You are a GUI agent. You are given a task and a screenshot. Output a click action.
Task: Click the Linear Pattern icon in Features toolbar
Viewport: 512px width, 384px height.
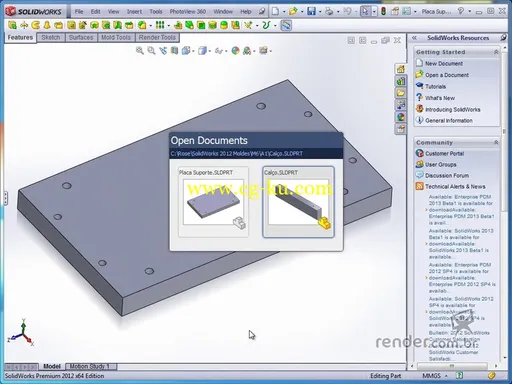160,25
